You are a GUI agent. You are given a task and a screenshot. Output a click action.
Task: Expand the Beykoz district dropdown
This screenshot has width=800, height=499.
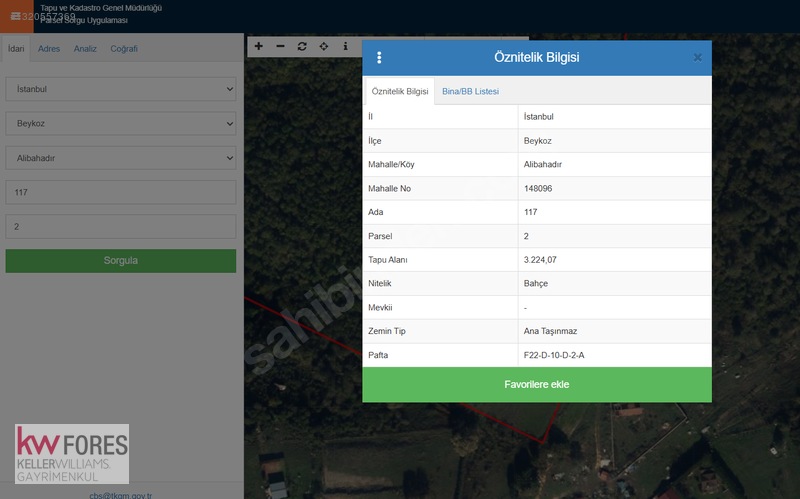121,123
